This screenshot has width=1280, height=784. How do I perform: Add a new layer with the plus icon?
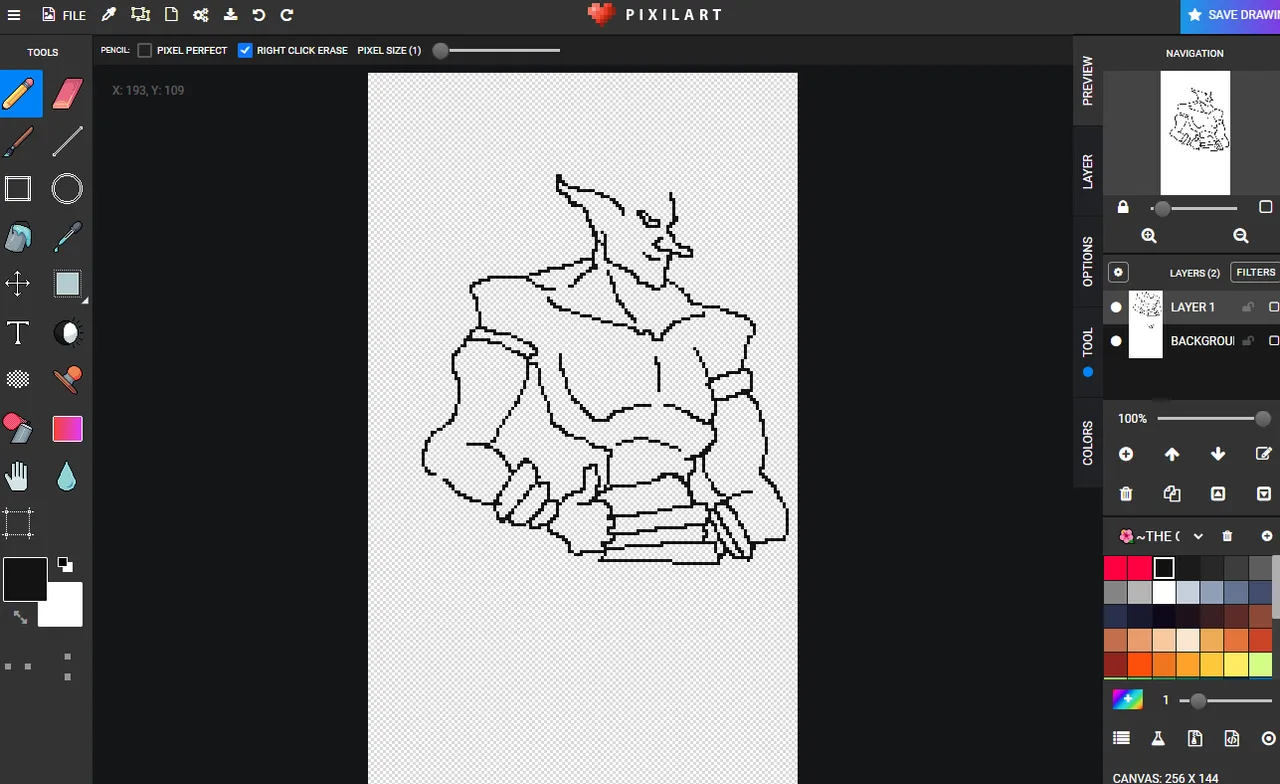[1126, 454]
